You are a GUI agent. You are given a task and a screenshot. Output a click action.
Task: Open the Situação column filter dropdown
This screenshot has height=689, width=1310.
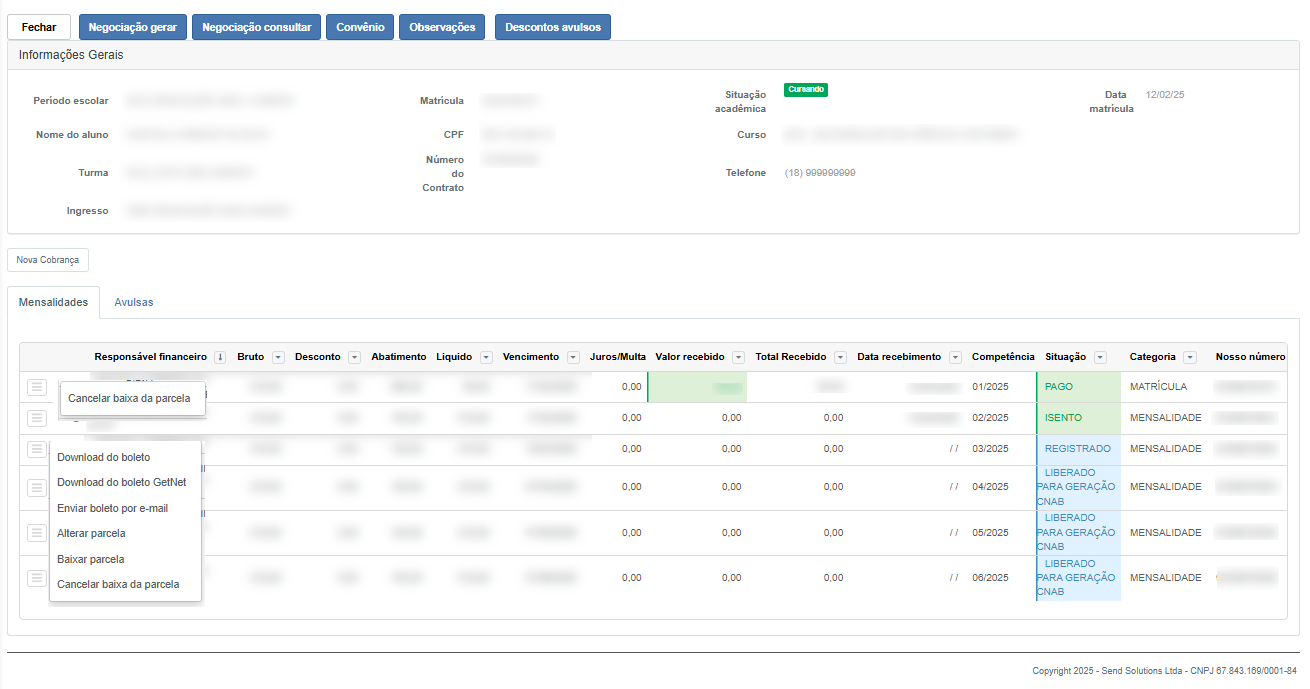click(x=1100, y=357)
